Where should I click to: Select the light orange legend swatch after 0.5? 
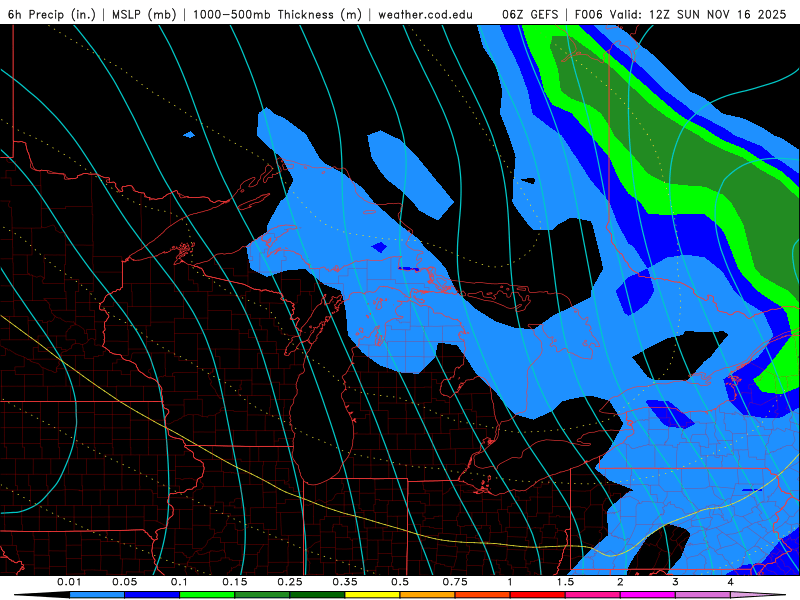(428, 595)
